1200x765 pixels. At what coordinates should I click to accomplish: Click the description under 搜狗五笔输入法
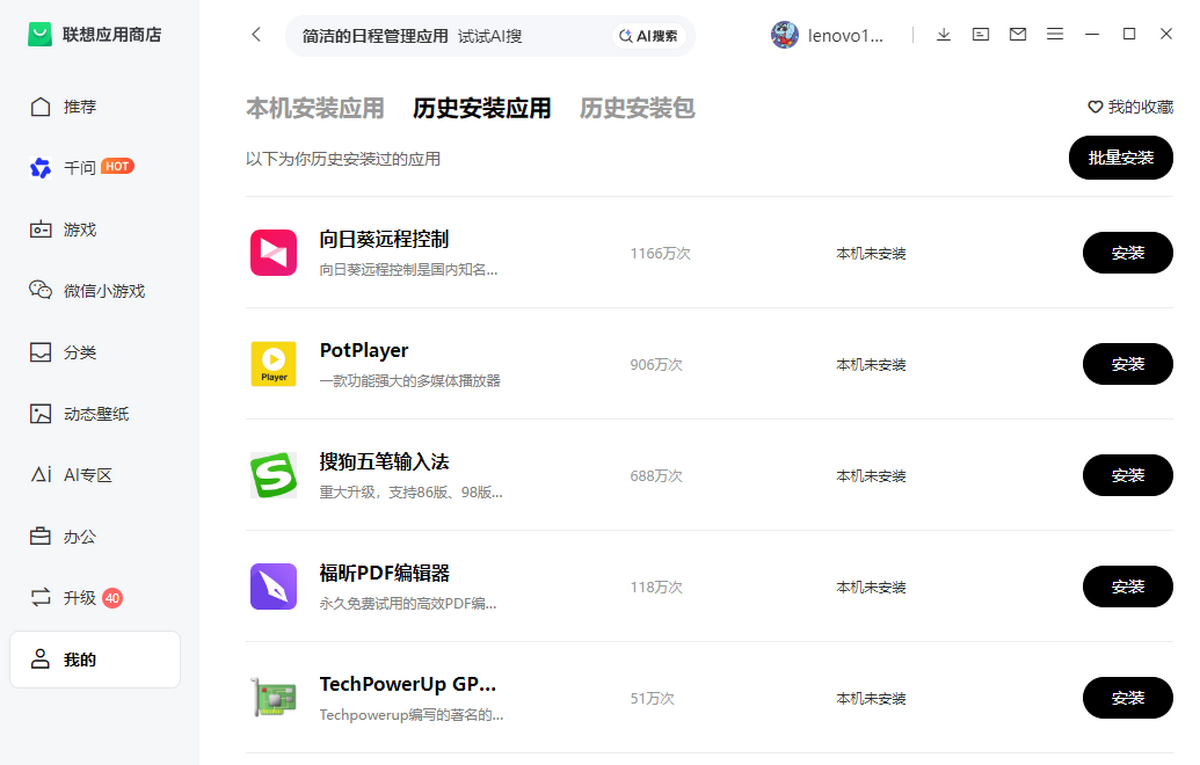pyautogui.click(x=411, y=492)
